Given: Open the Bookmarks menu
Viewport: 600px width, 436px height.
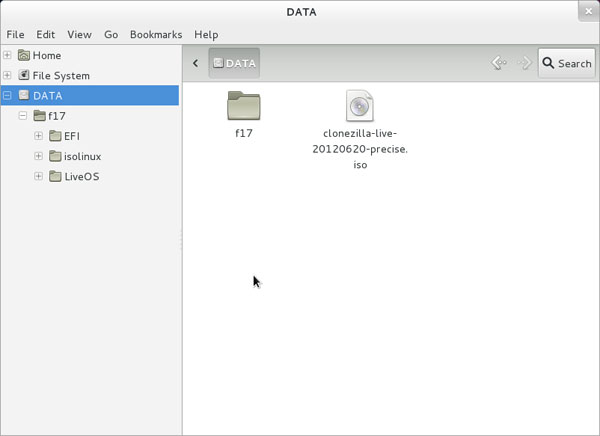Looking at the screenshot, I should point(155,34).
